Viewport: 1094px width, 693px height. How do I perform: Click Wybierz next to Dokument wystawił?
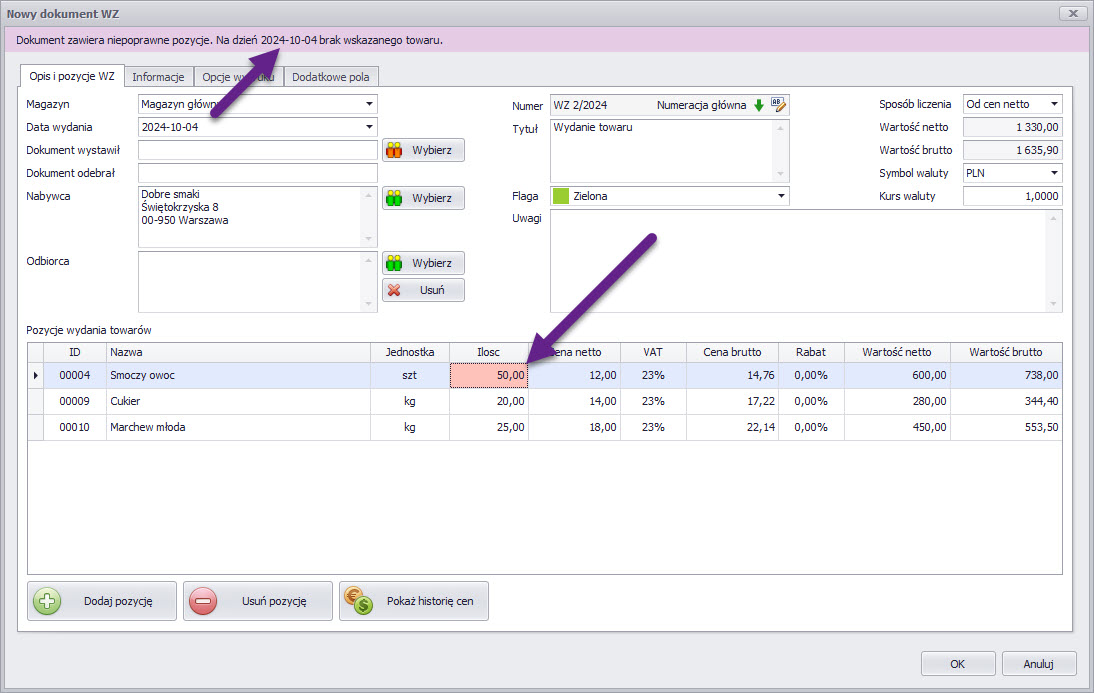point(423,150)
